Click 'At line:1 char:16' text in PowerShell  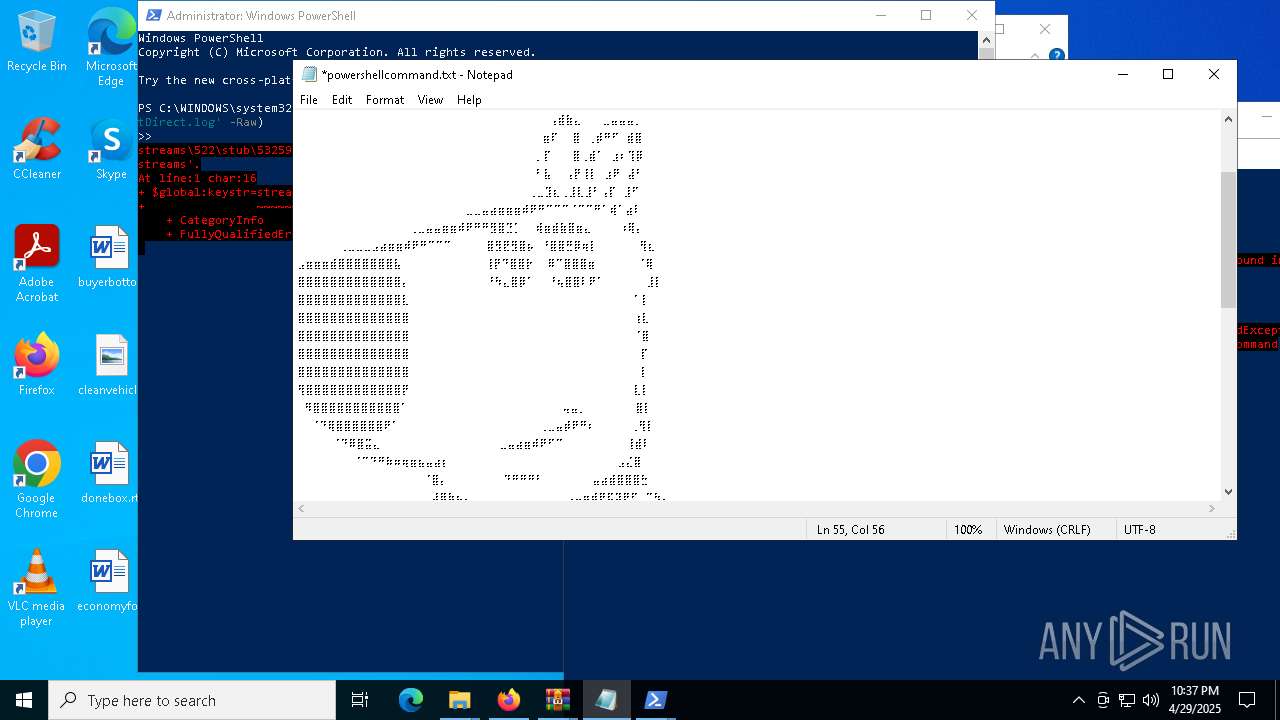pyautogui.click(x=198, y=178)
